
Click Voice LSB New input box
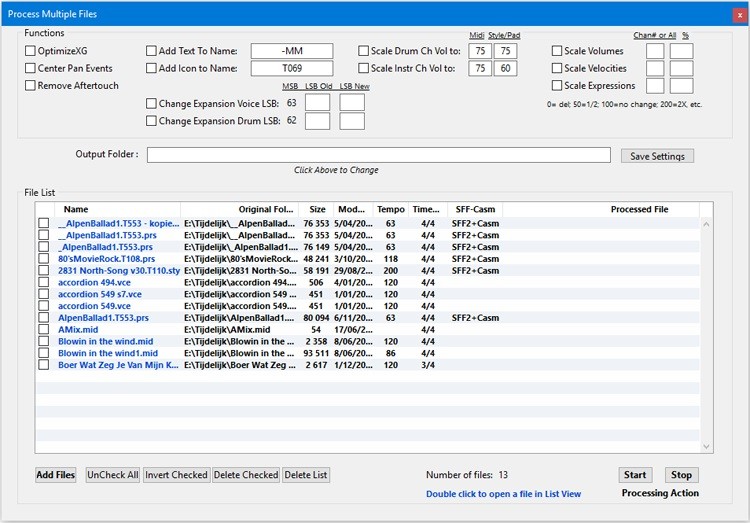click(352, 102)
